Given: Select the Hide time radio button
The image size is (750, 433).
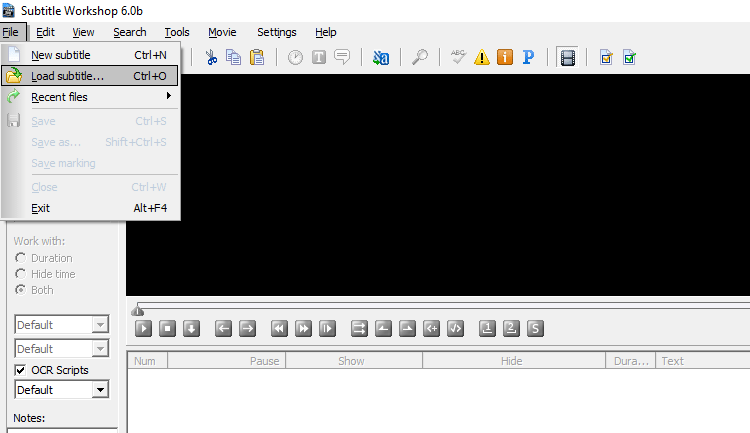Looking at the screenshot, I should [20, 274].
